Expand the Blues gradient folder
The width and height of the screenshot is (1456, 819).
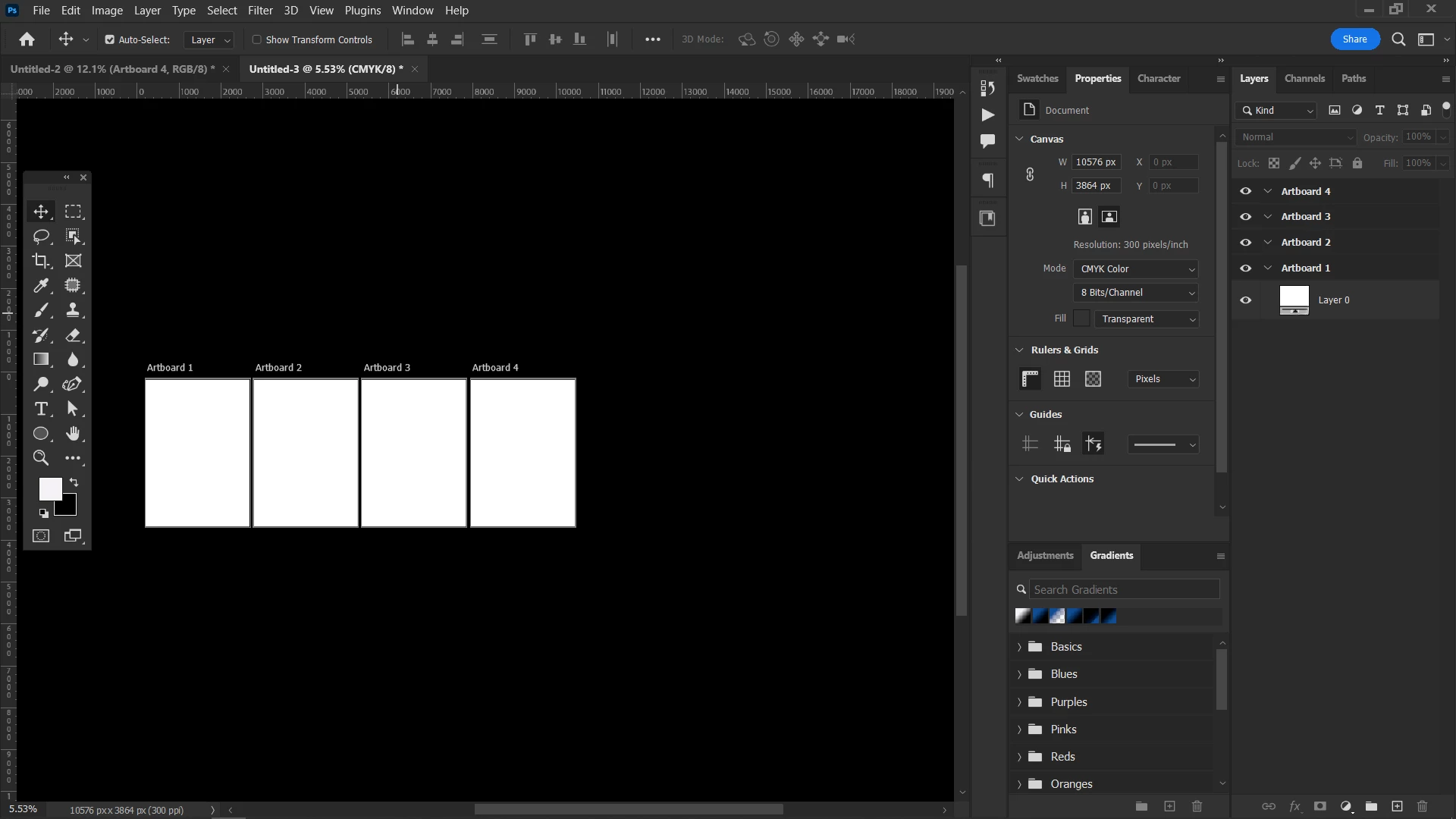[1019, 674]
